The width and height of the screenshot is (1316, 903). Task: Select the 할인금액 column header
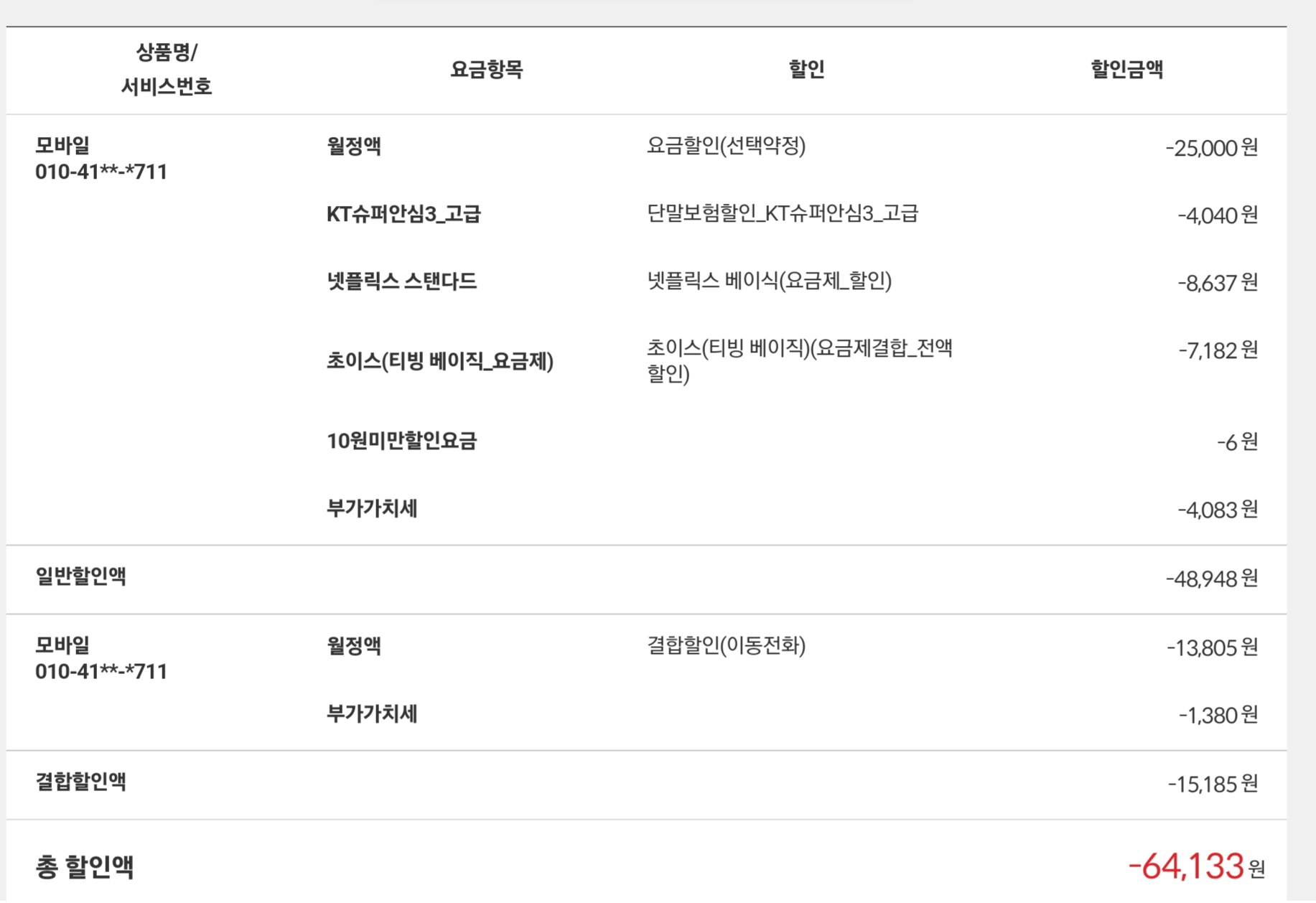[1126, 70]
